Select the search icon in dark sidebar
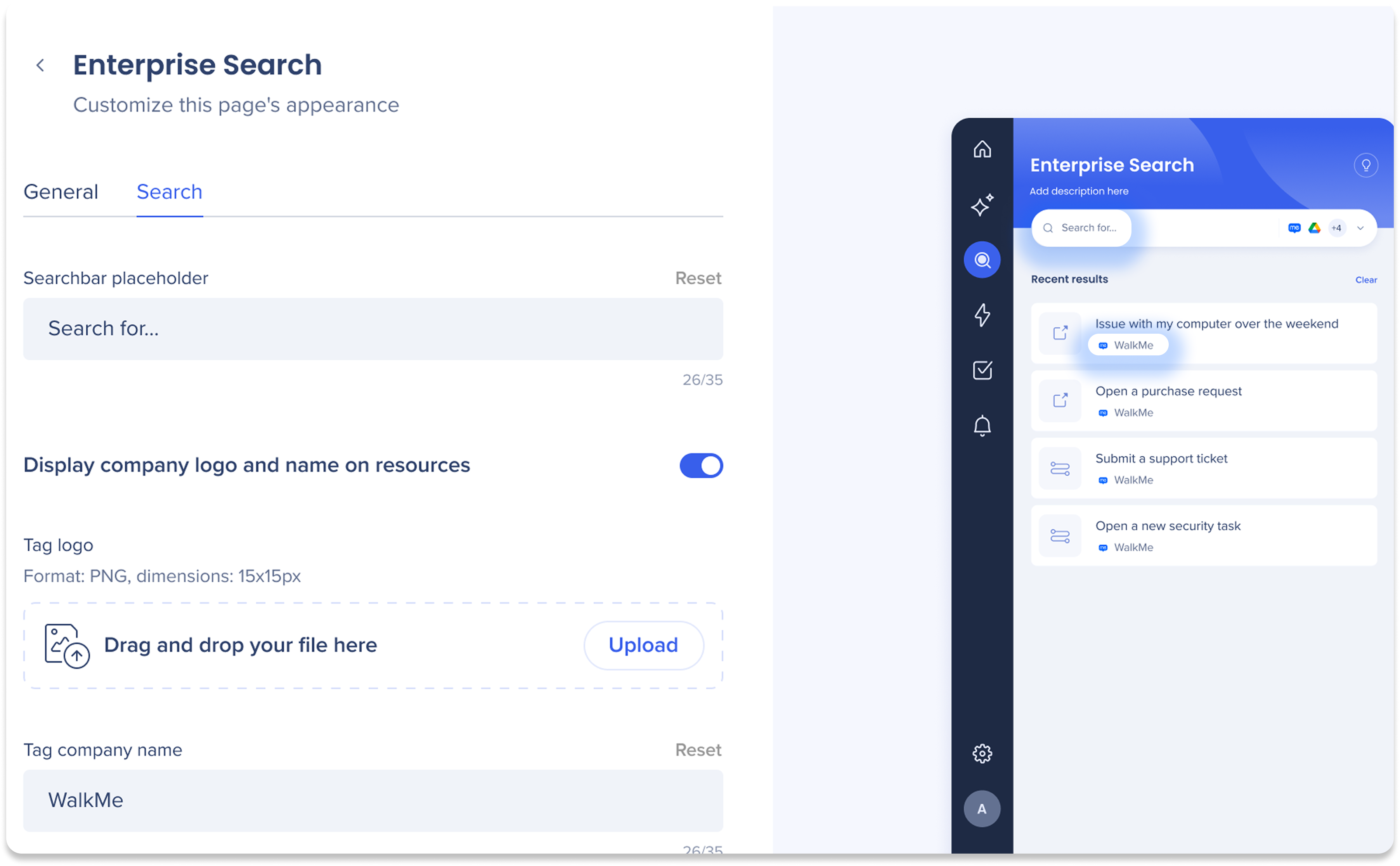The image size is (1400, 866). [982, 260]
